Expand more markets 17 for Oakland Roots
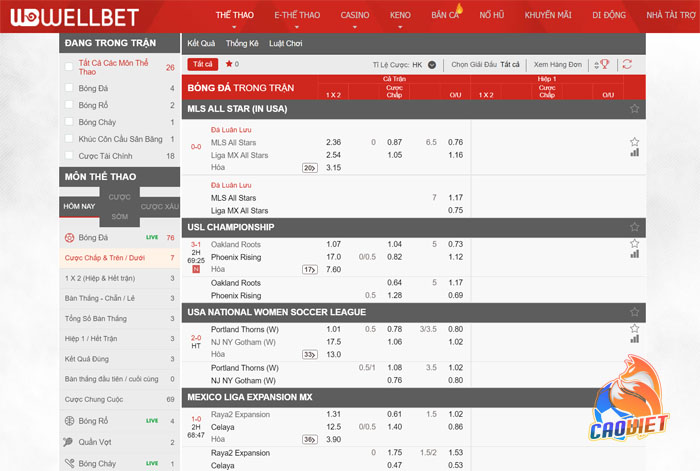 pyautogui.click(x=310, y=270)
